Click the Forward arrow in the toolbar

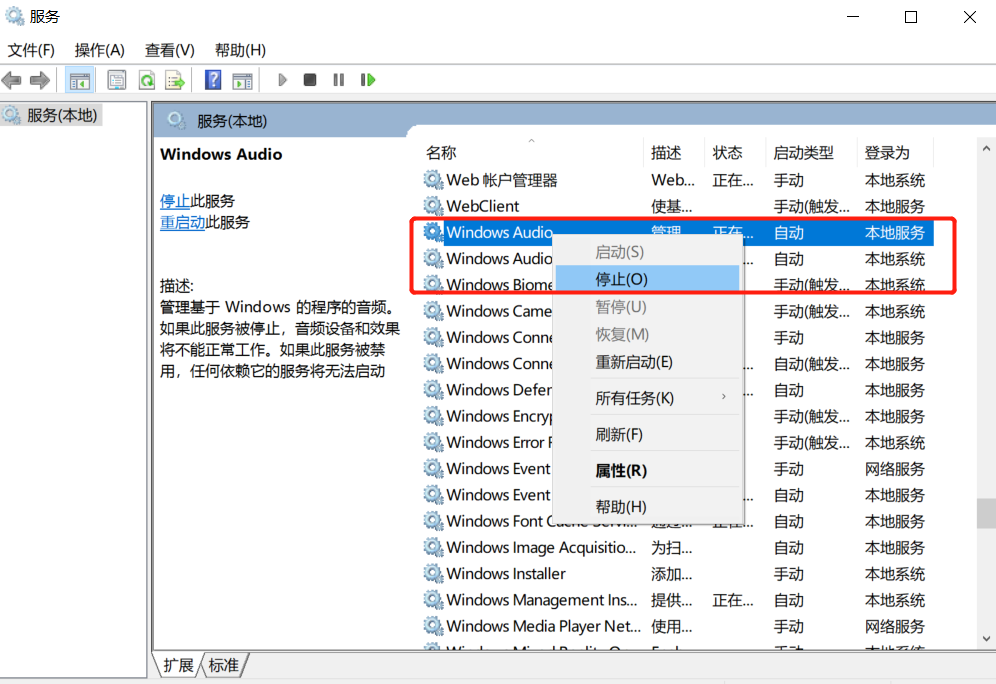coord(40,80)
